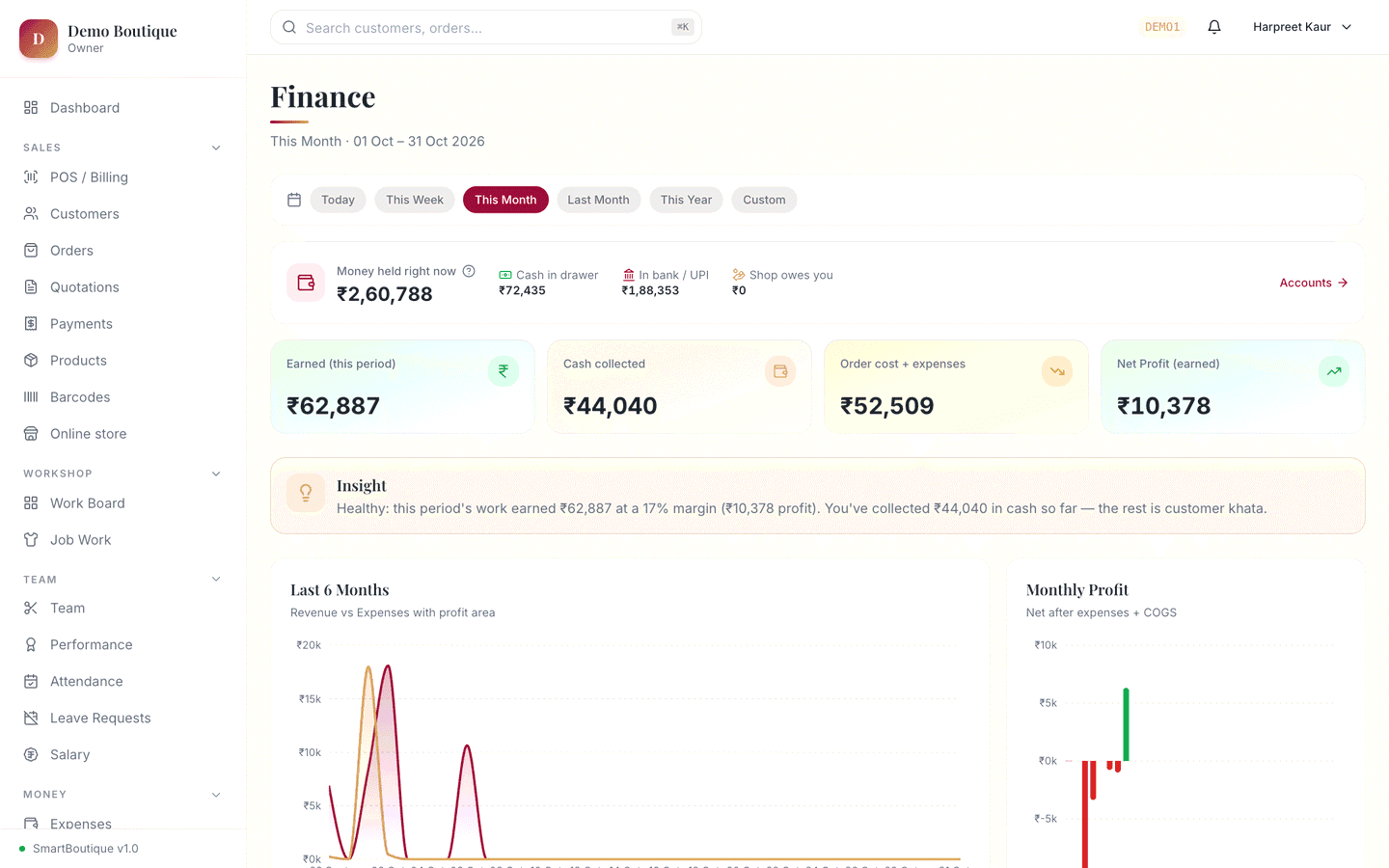The image size is (1389, 868).
Task: Open POS / Billing in the sidebar
Action: (123, 177)
